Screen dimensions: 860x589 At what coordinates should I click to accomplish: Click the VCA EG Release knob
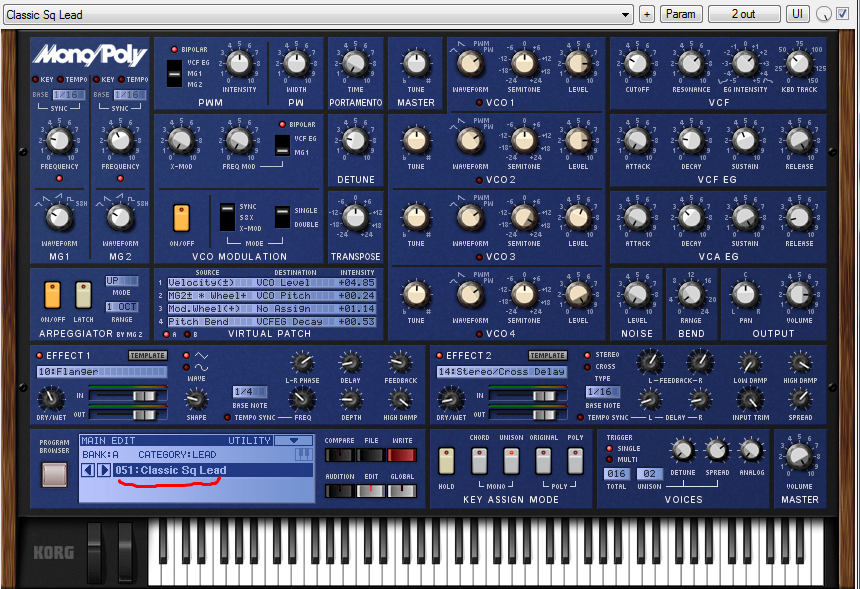click(x=799, y=218)
